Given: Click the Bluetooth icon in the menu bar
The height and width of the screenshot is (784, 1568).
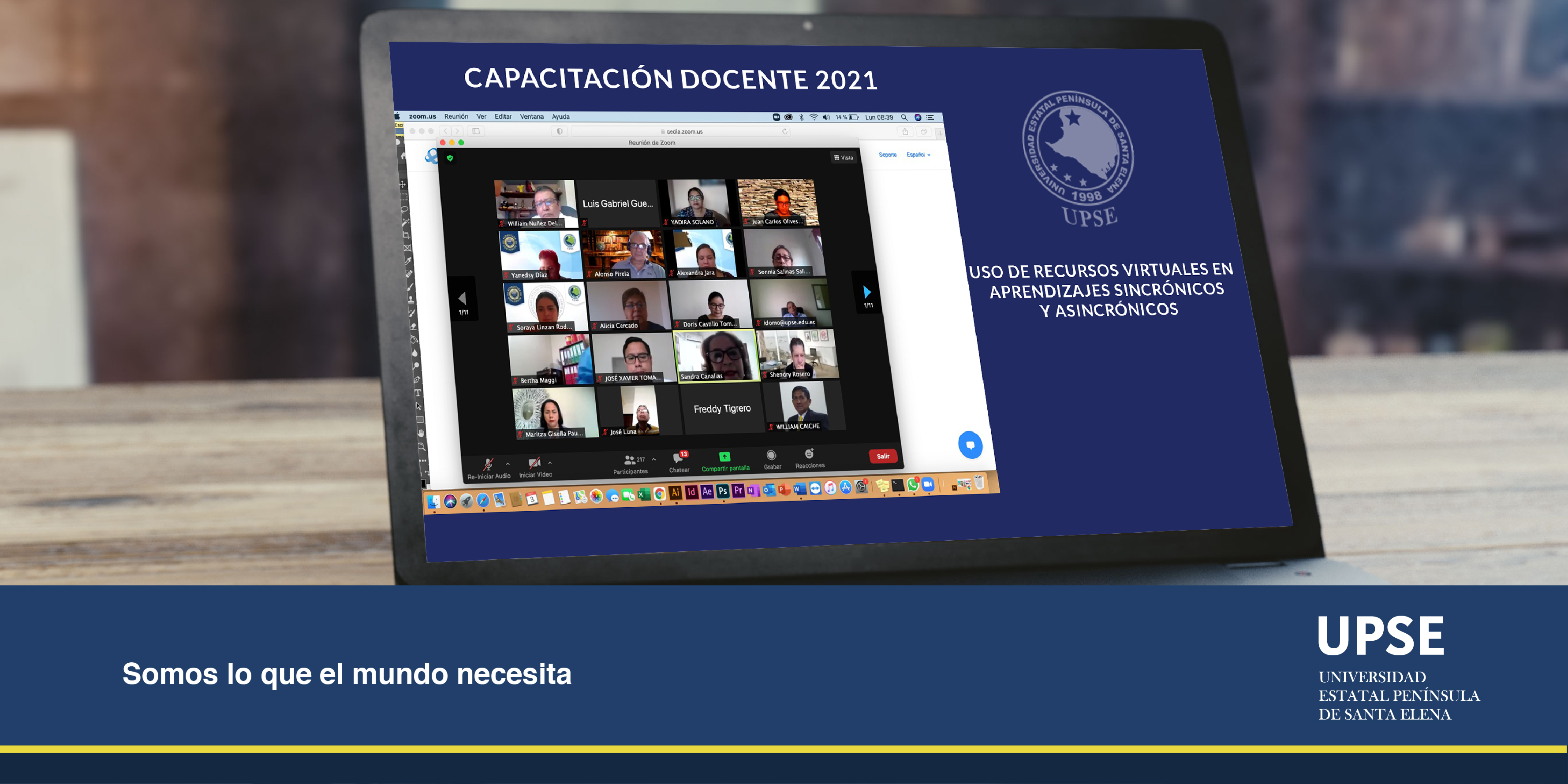Looking at the screenshot, I should coord(801,117).
